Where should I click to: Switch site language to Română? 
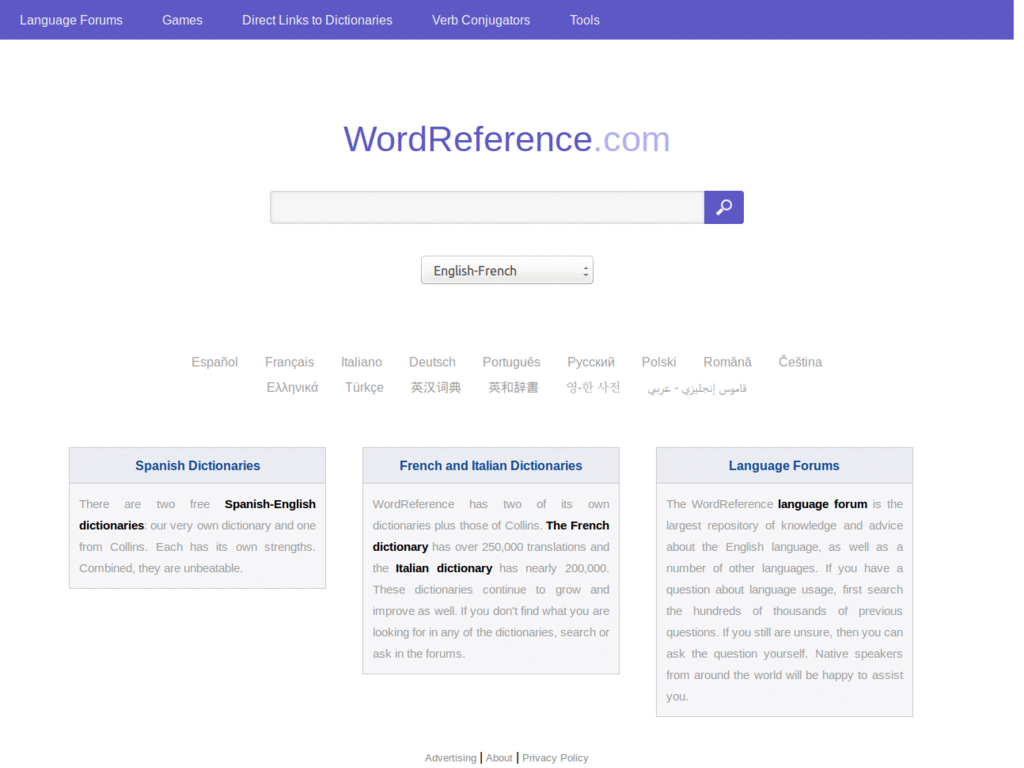728,362
